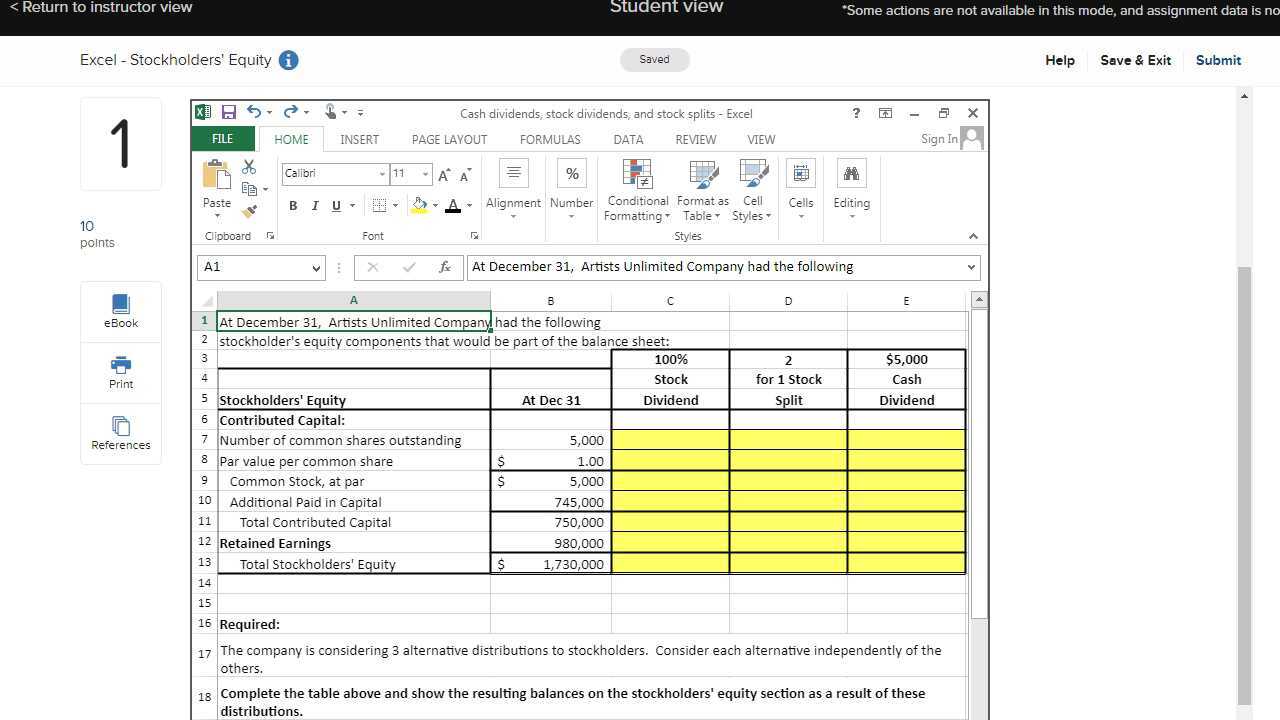The height and width of the screenshot is (720, 1280).
Task: Expand the Calibri font name dropdown
Action: click(382, 174)
